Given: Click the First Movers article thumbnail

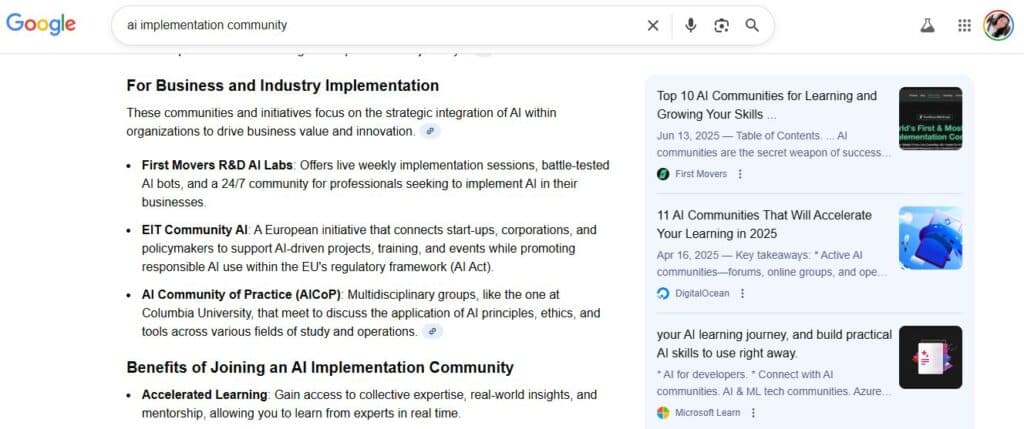Looking at the screenshot, I should (x=930, y=119).
